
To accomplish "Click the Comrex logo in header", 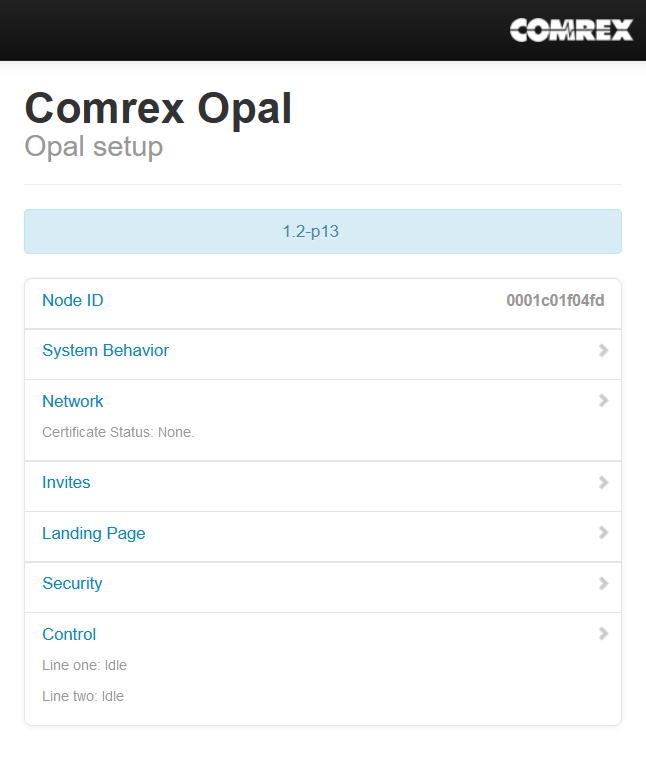I will [571, 30].
